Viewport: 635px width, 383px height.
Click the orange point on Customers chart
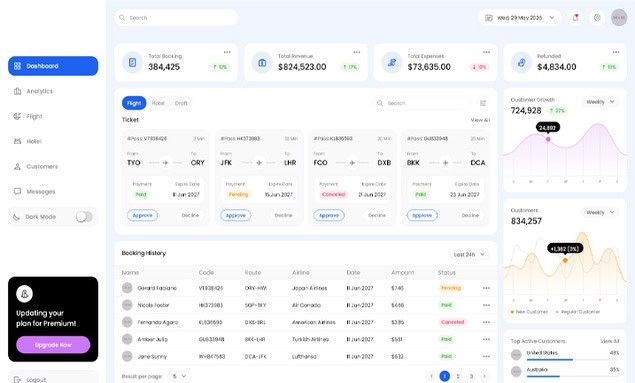click(x=565, y=260)
